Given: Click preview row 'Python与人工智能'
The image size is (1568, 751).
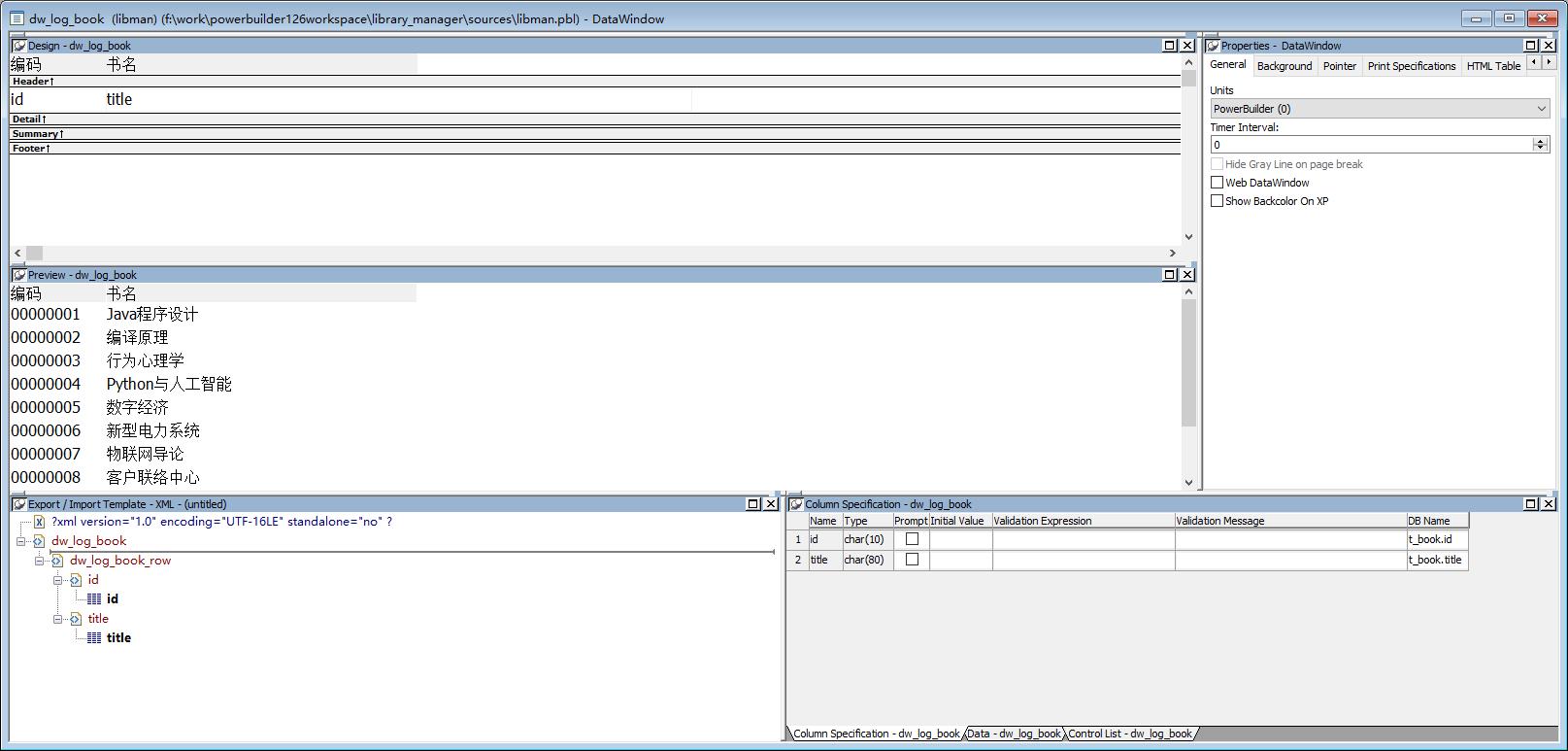Looking at the screenshot, I should click(x=169, y=384).
